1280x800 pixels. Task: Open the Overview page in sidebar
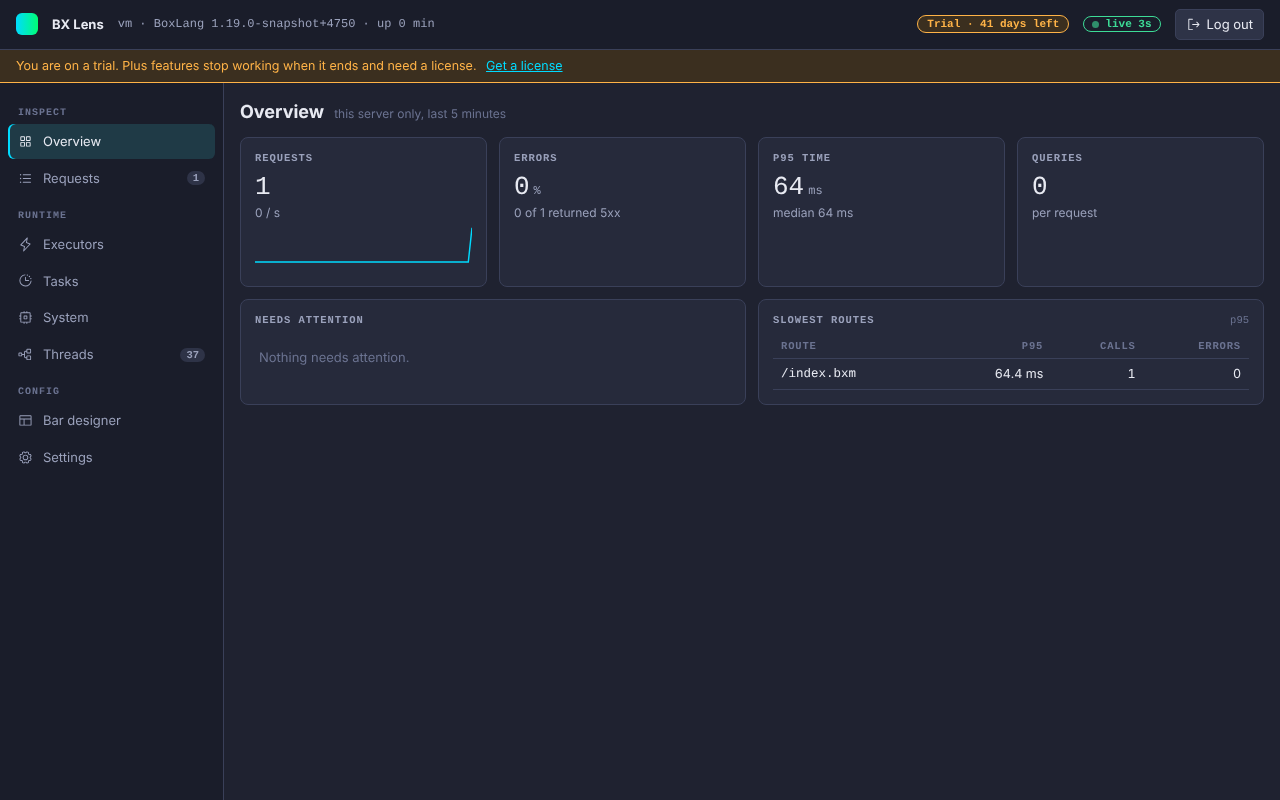112,142
